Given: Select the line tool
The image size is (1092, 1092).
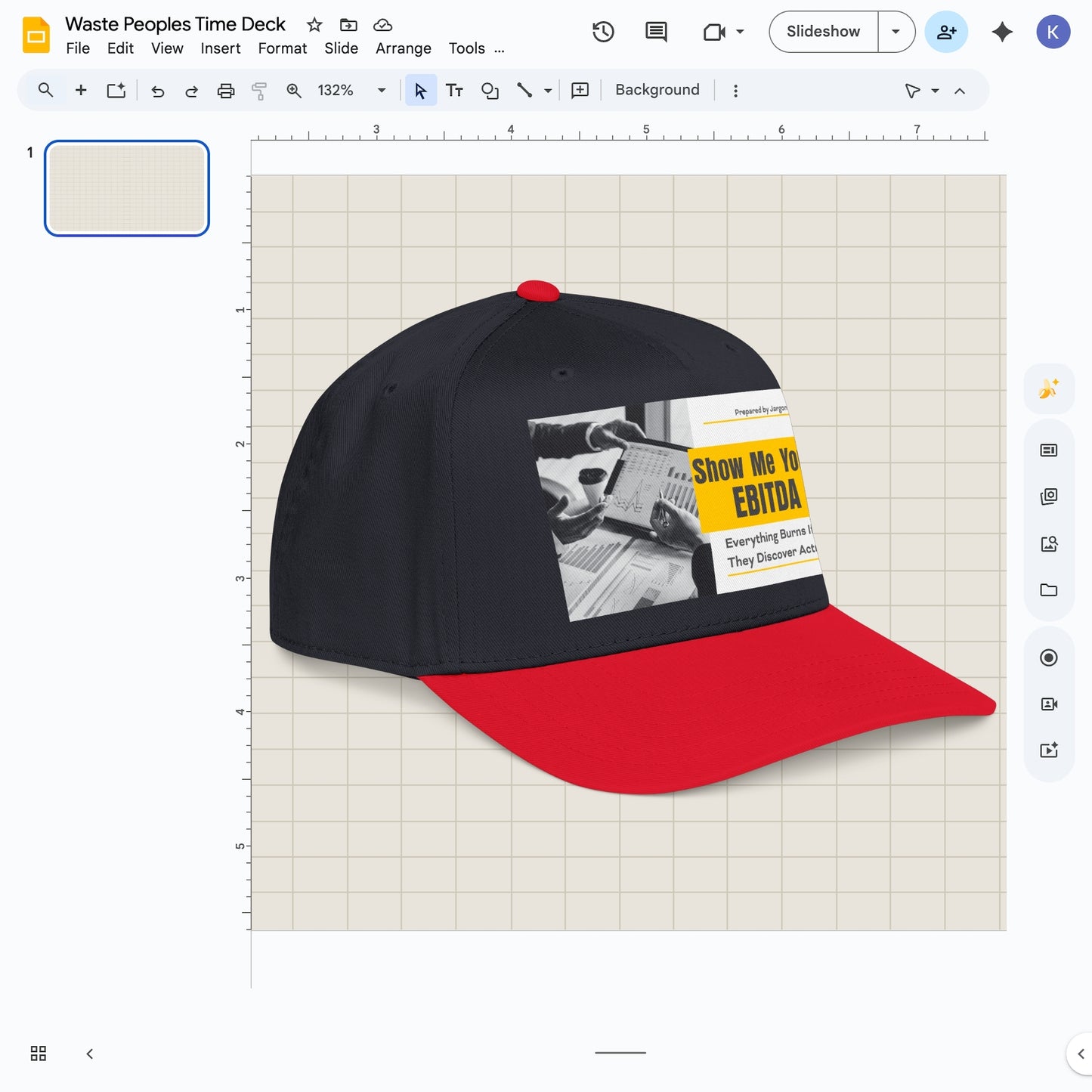Looking at the screenshot, I should click(524, 91).
